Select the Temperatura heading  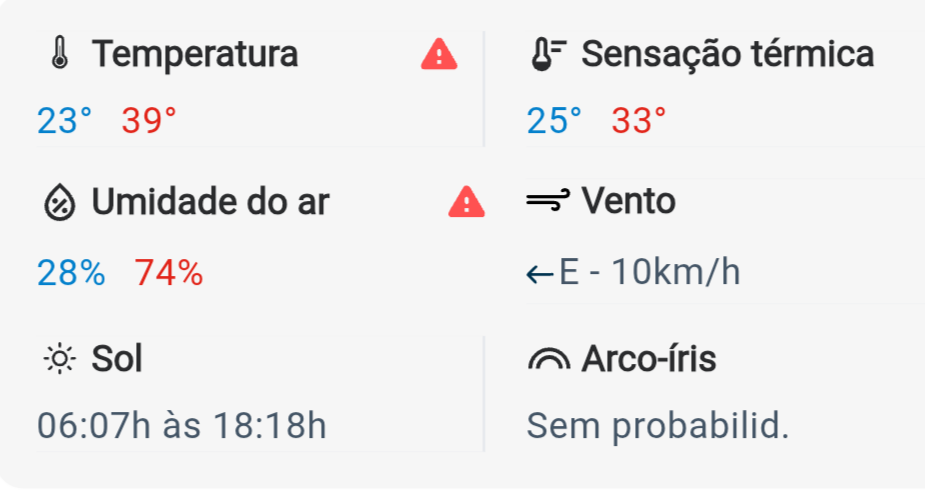pyautogui.click(x=195, y=54)
